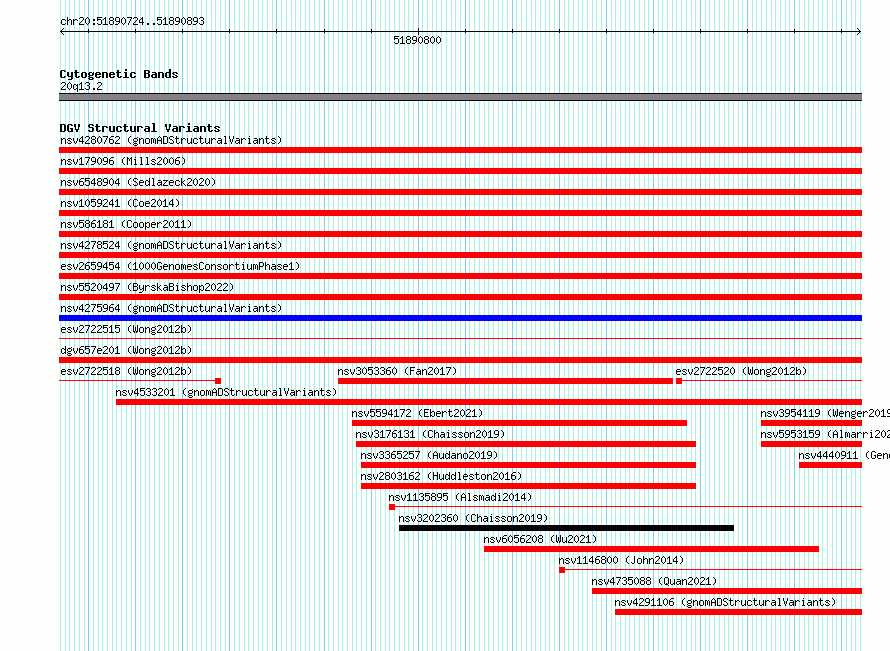The image size is (890, 651).
Task: Open nsv3053360 Fan2017 variant
Action: click(x=397, y=371)
